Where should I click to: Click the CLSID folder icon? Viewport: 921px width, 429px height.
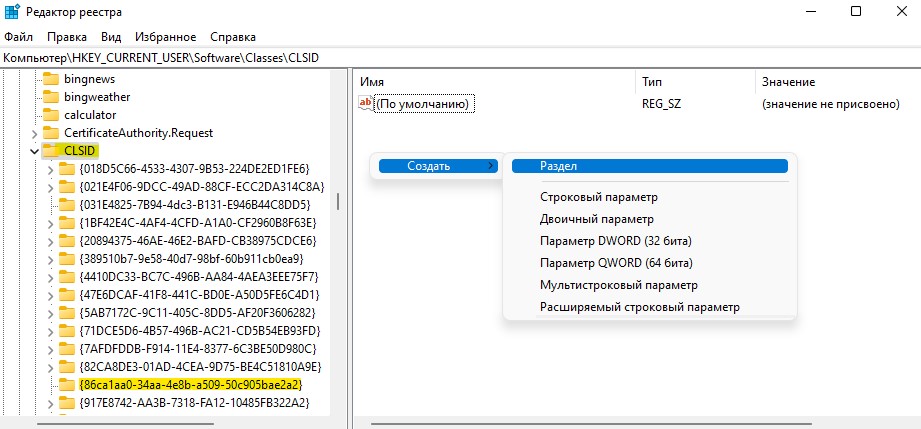[x=52, y=150]
